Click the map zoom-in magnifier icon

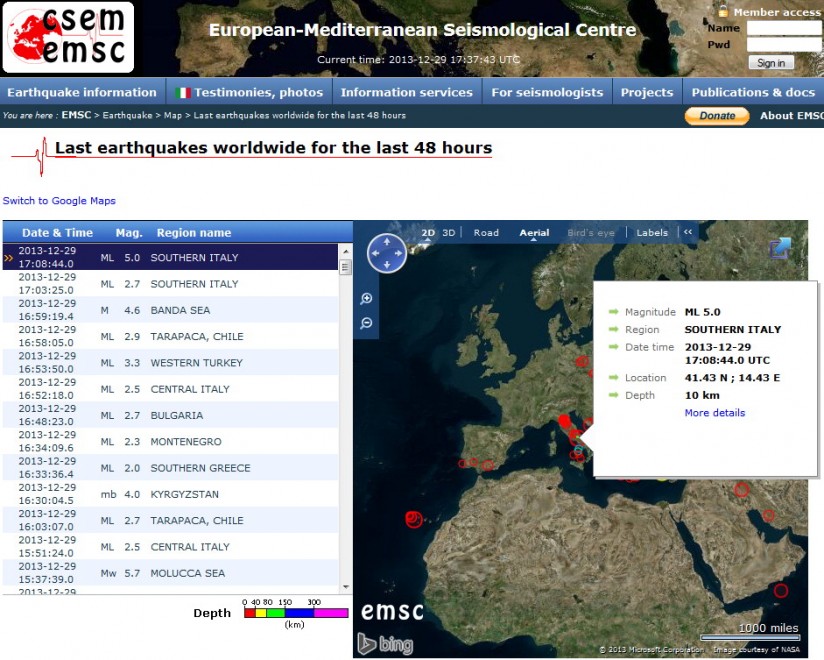(366, 298)
